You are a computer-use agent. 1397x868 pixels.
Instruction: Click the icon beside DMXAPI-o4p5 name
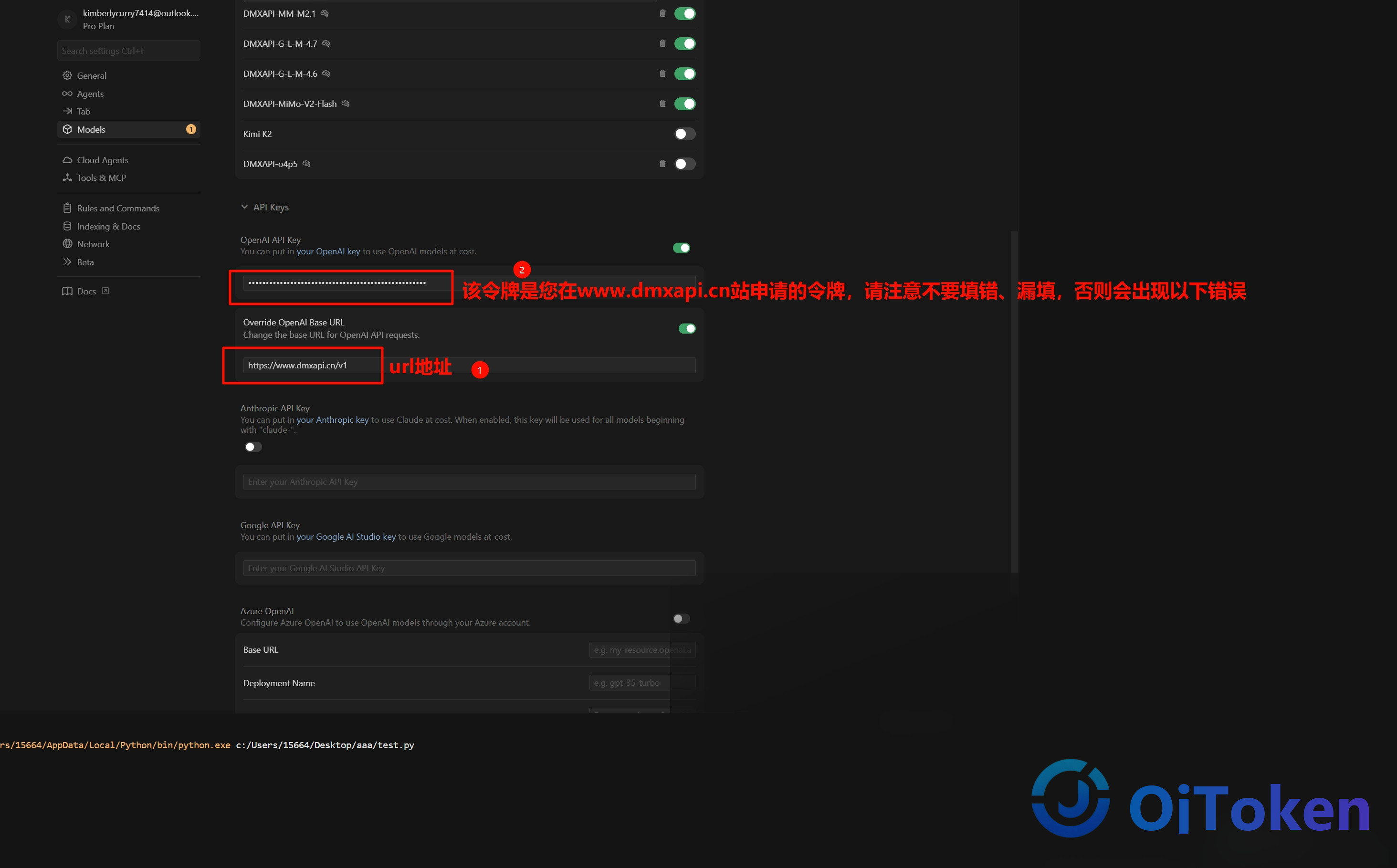click(306, 164)
